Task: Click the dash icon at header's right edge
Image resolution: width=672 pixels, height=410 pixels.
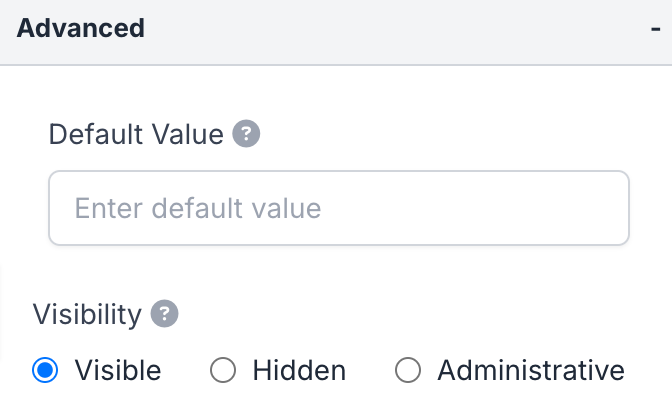Action: pyautogui.click(x=654, y=29)
